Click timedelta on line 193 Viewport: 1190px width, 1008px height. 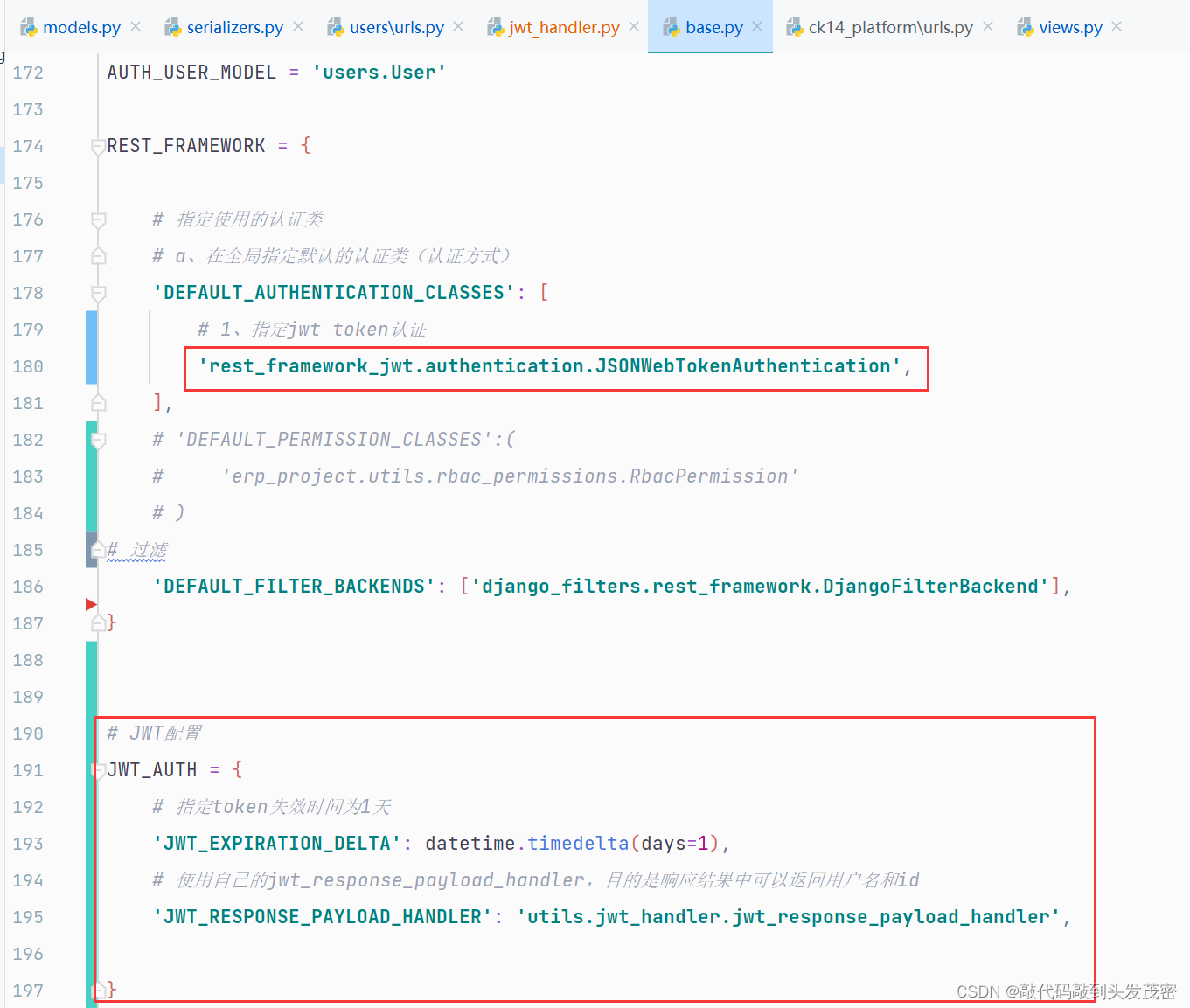pos(578,844)
